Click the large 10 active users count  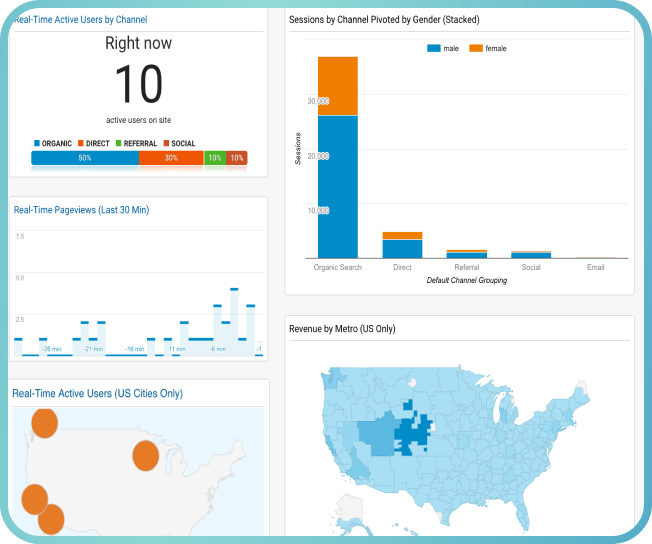tap(138, 84)
